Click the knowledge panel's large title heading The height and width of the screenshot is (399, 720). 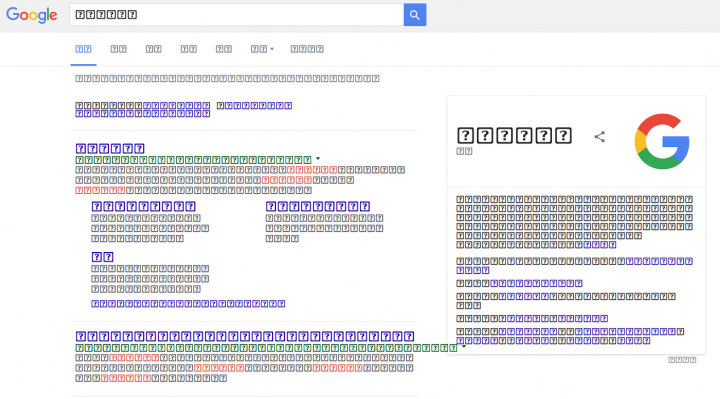point(514,135)
